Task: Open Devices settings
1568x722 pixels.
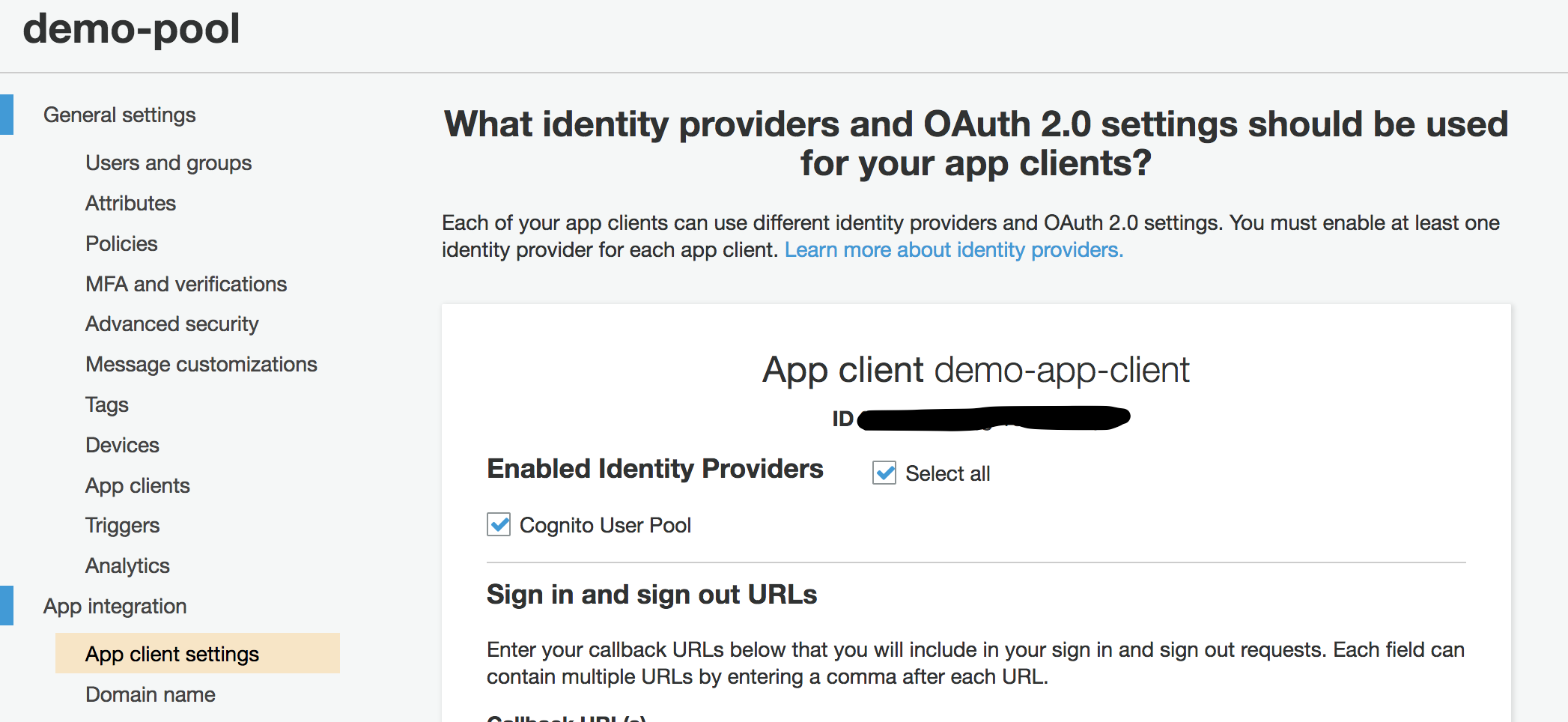Action: [x=122, y=445]
